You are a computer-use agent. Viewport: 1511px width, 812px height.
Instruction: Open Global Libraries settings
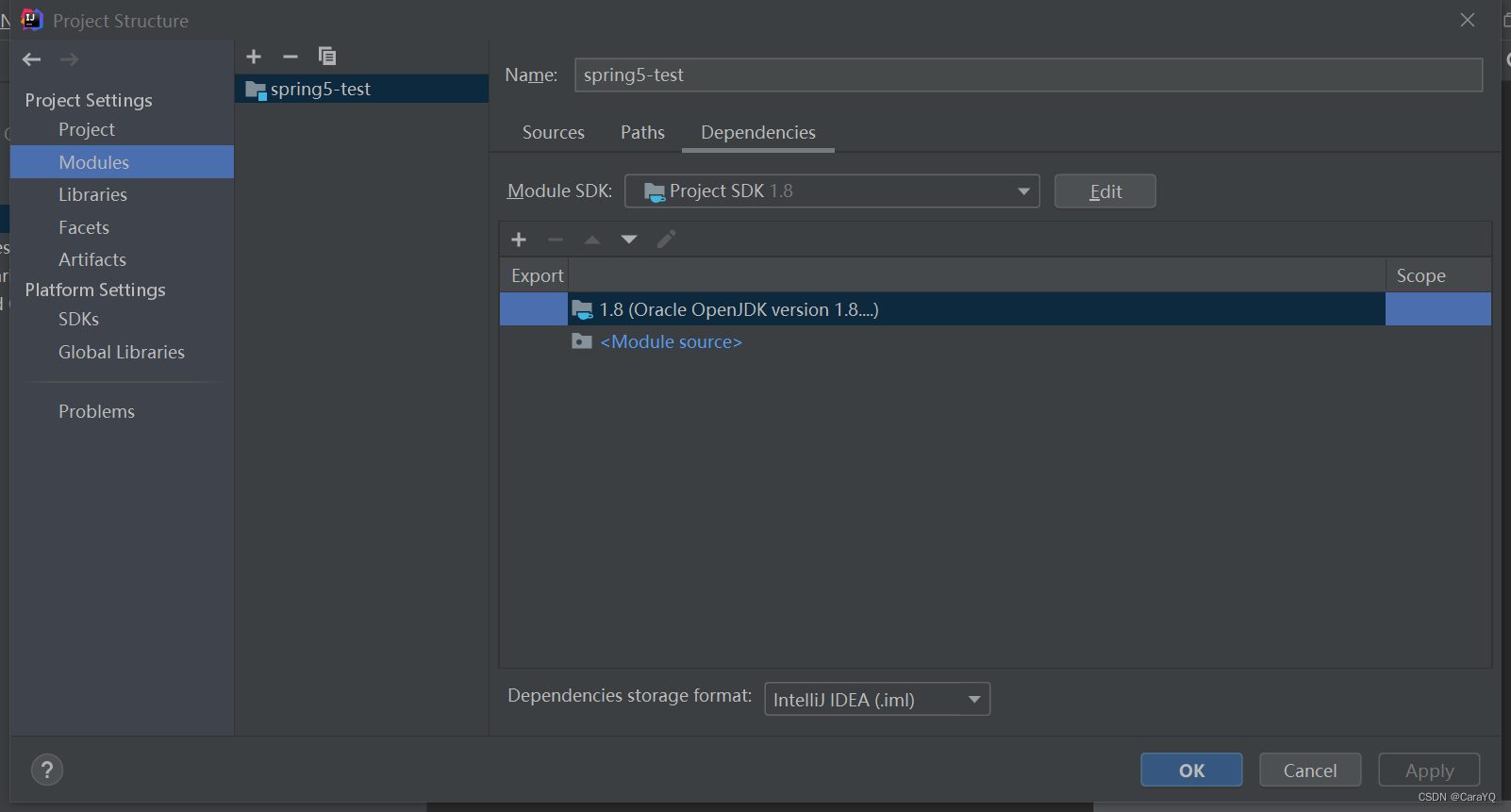click(x=122, y=352)
